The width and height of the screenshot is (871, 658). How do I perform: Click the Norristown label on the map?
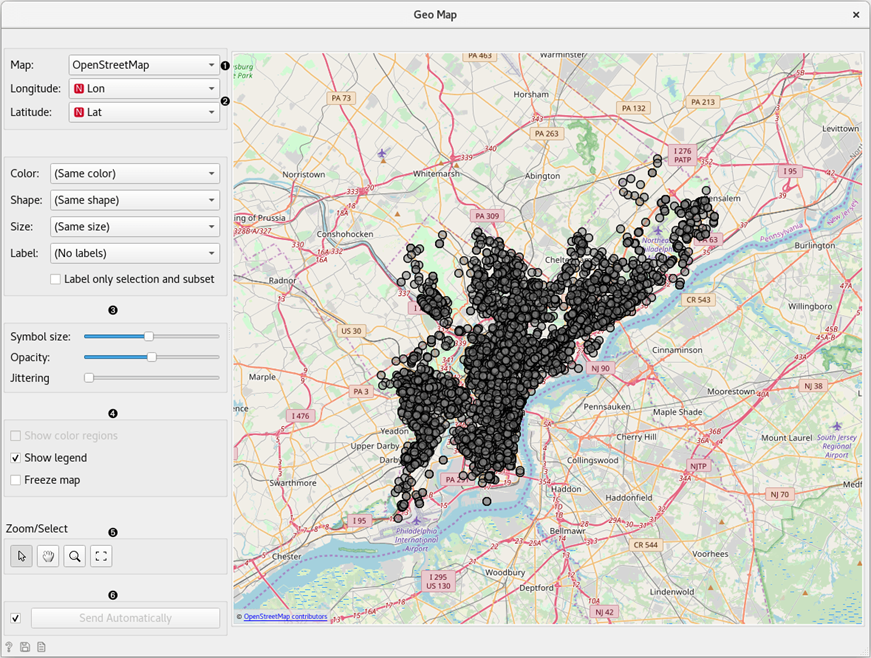click(x=303, y=174)
